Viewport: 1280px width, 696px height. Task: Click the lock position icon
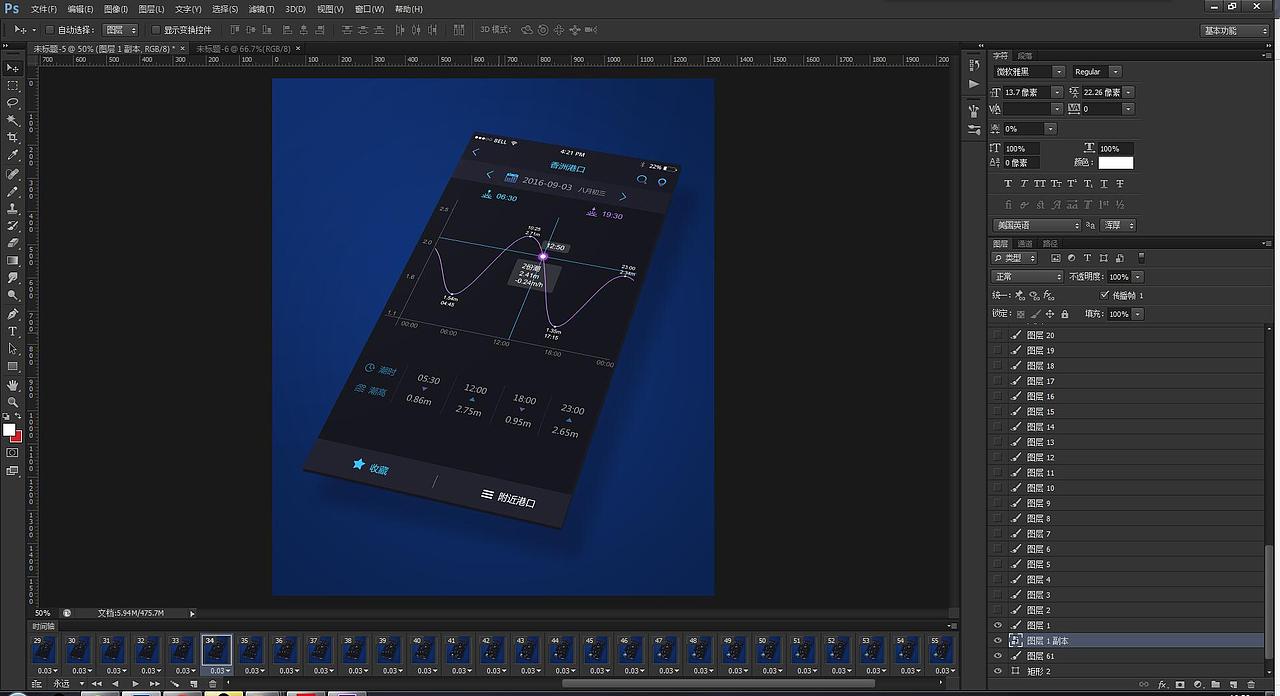tap(1049, 314)
